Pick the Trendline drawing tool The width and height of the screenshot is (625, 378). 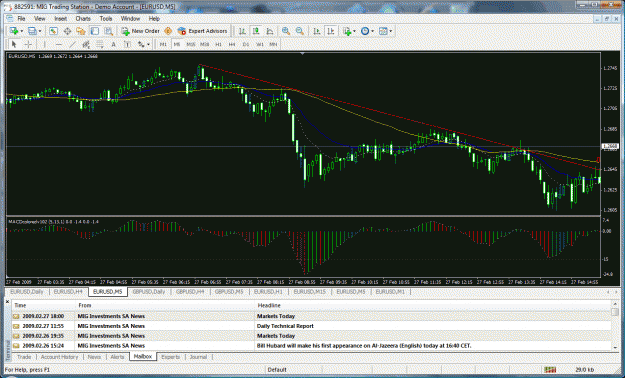[72, 44]
